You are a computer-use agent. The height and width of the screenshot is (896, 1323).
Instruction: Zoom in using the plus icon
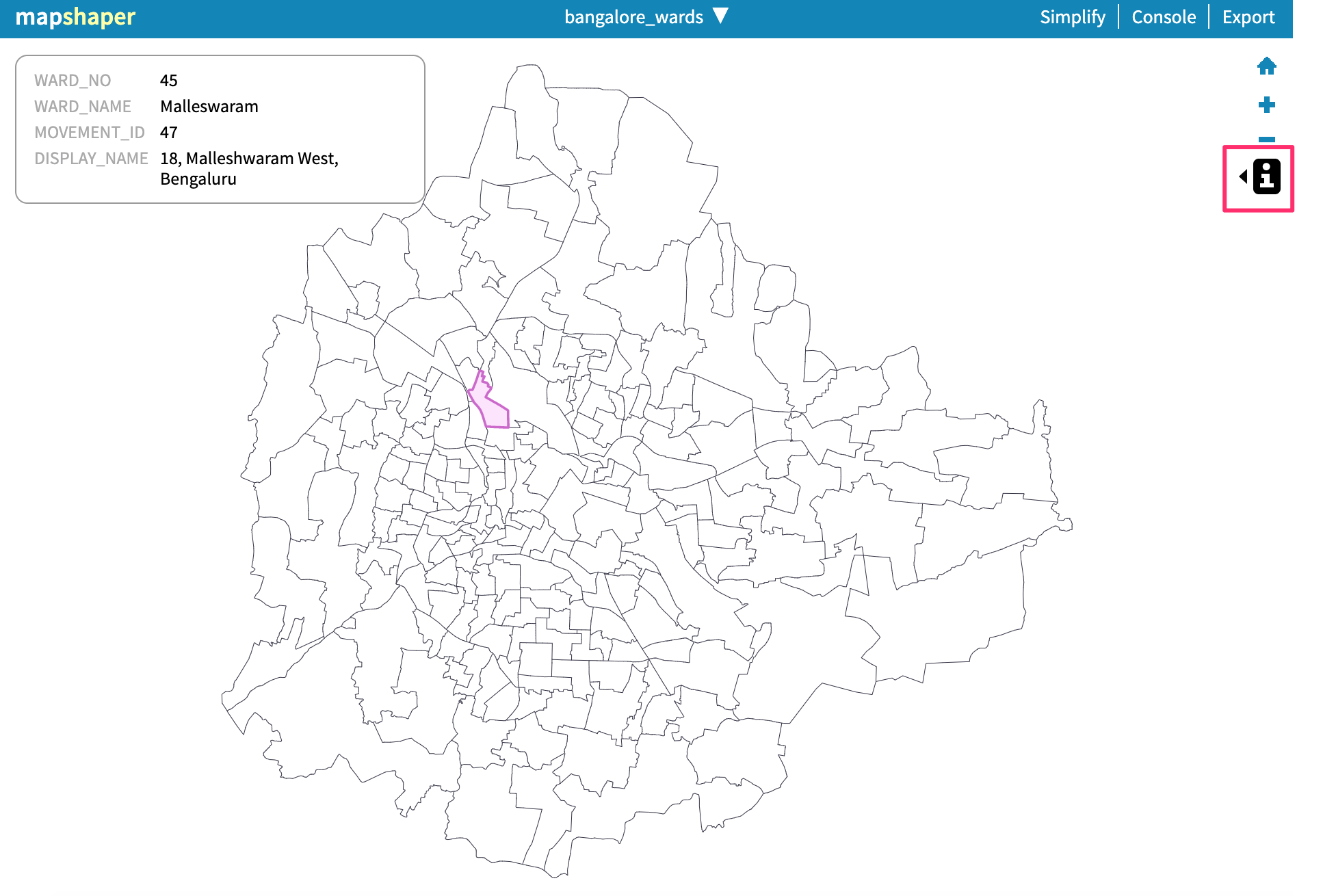1266,105
